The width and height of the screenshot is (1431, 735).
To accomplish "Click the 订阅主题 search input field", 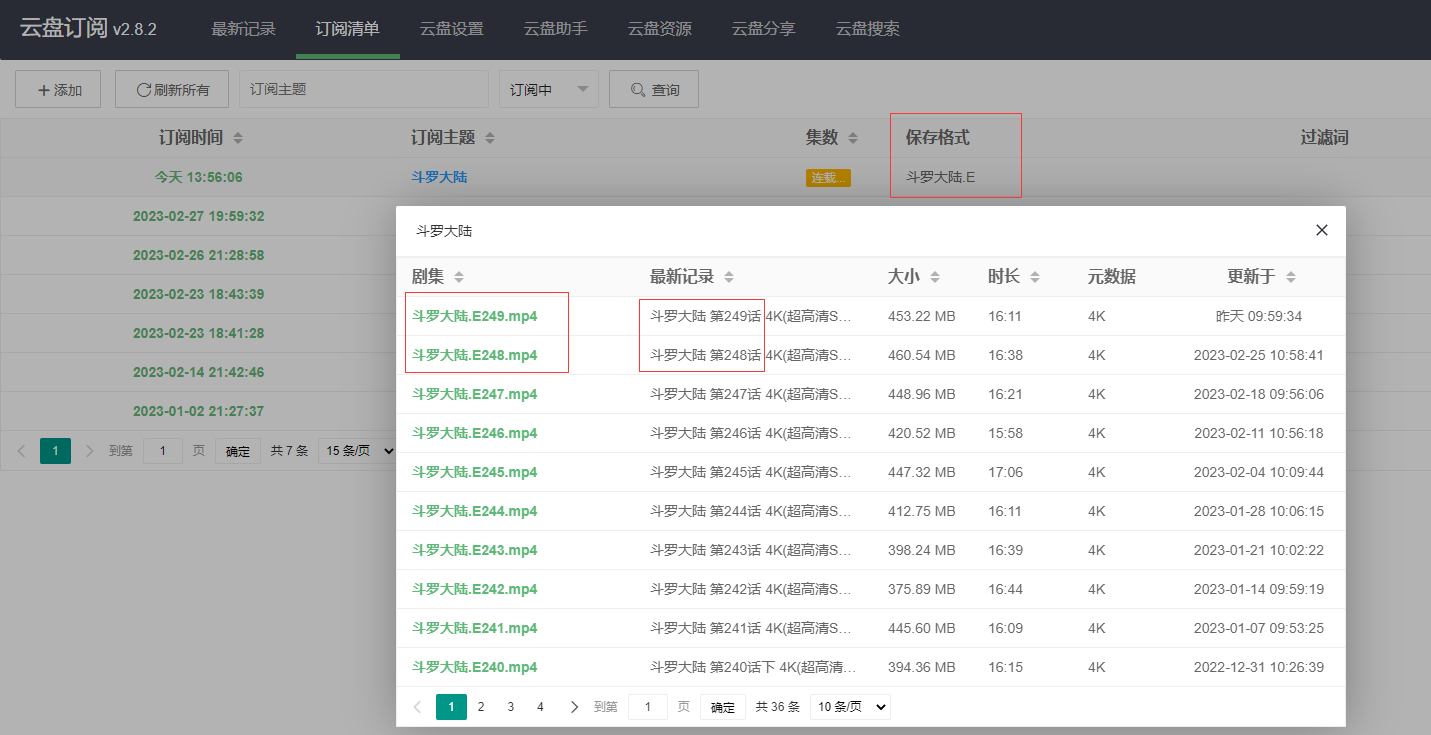I will tap(363, 88).
